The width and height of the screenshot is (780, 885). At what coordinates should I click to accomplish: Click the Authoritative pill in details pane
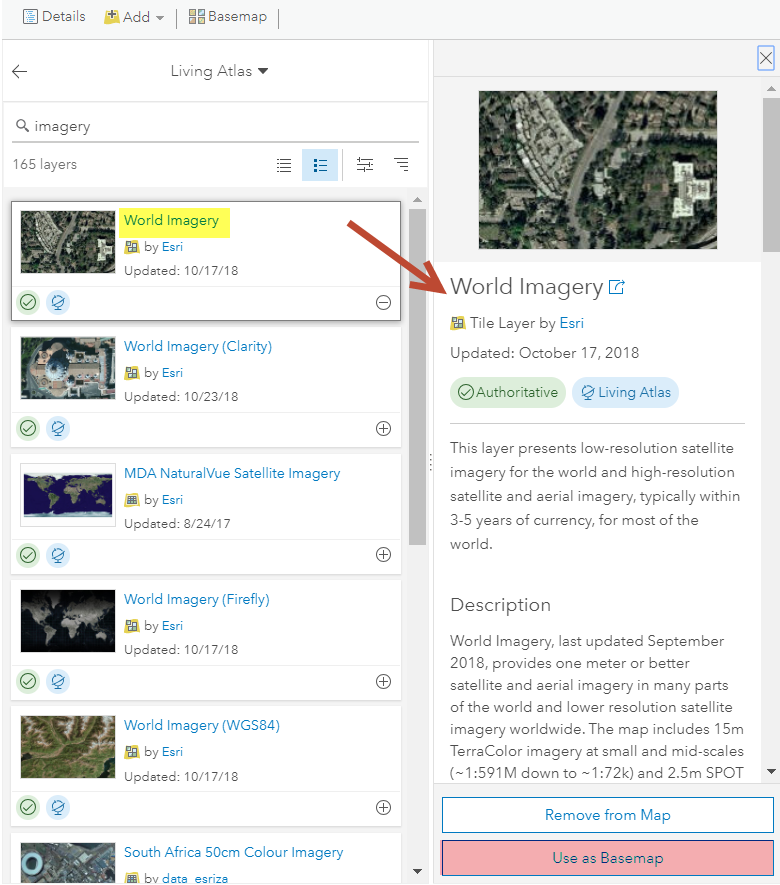pyautogui.click(x=508, y=392)
